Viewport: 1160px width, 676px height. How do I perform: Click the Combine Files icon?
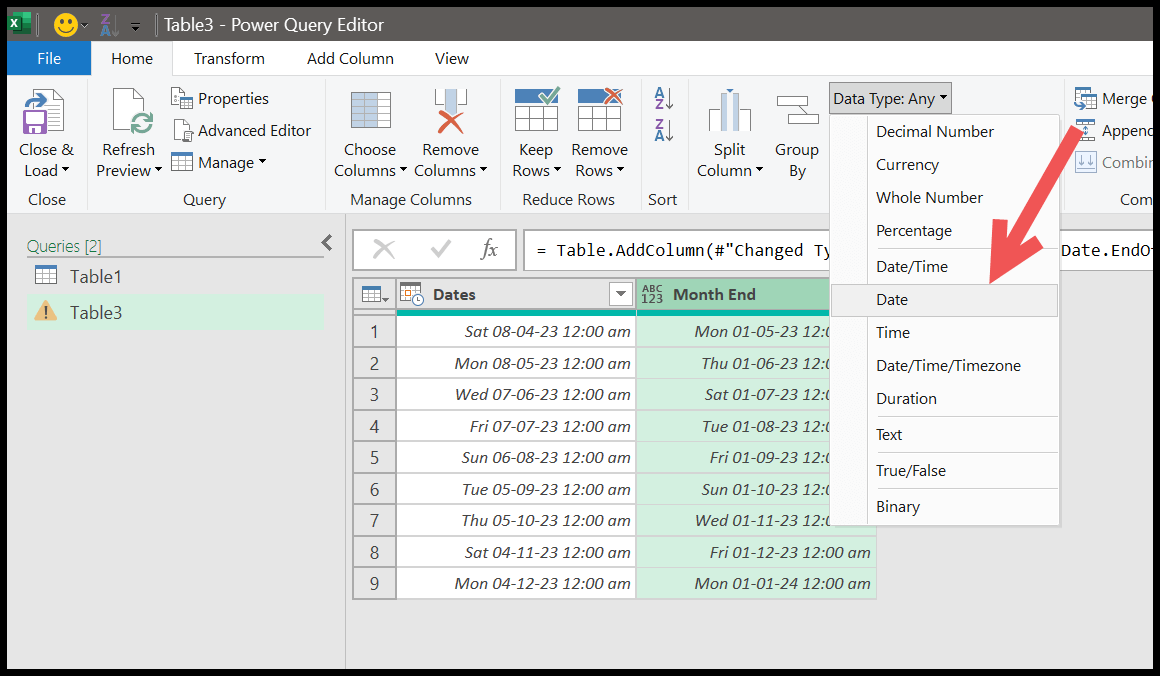1085,161
